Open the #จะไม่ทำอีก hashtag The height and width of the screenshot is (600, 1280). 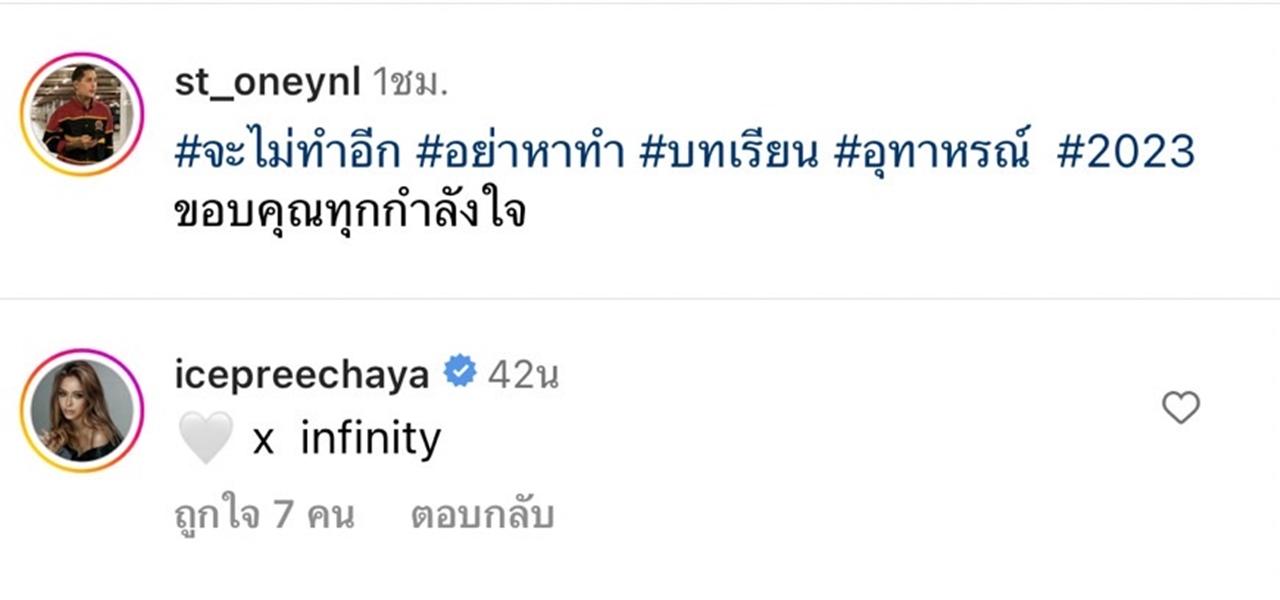[287, 151]
